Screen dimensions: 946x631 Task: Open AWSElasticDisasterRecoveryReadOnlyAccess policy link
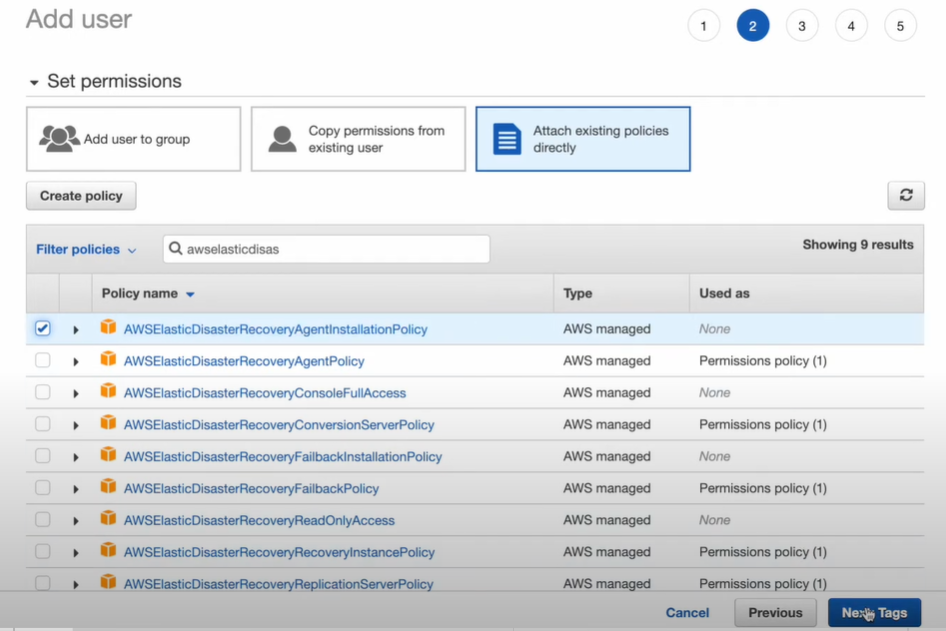259,521
